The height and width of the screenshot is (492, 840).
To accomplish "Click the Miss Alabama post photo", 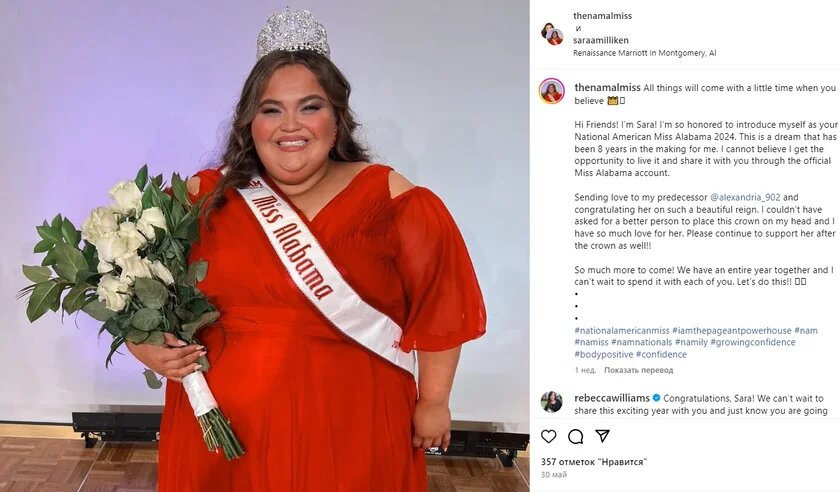I will click(x=265, y=246).
